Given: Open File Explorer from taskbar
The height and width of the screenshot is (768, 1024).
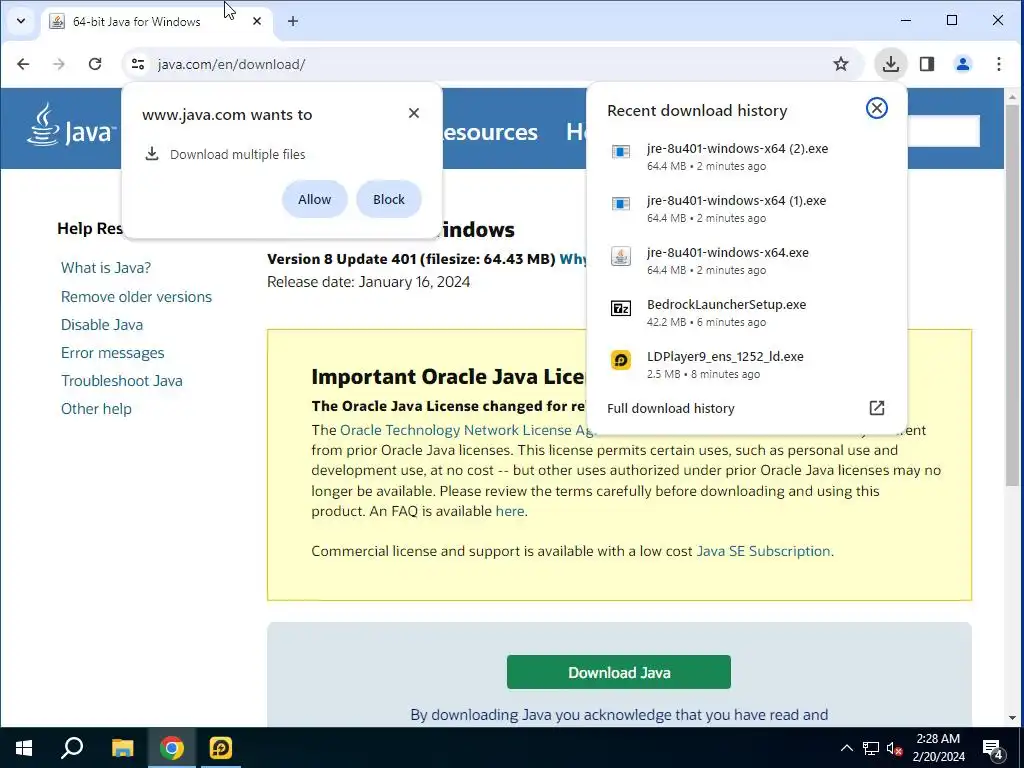Looking at the screenshot, I should [122, 748].
